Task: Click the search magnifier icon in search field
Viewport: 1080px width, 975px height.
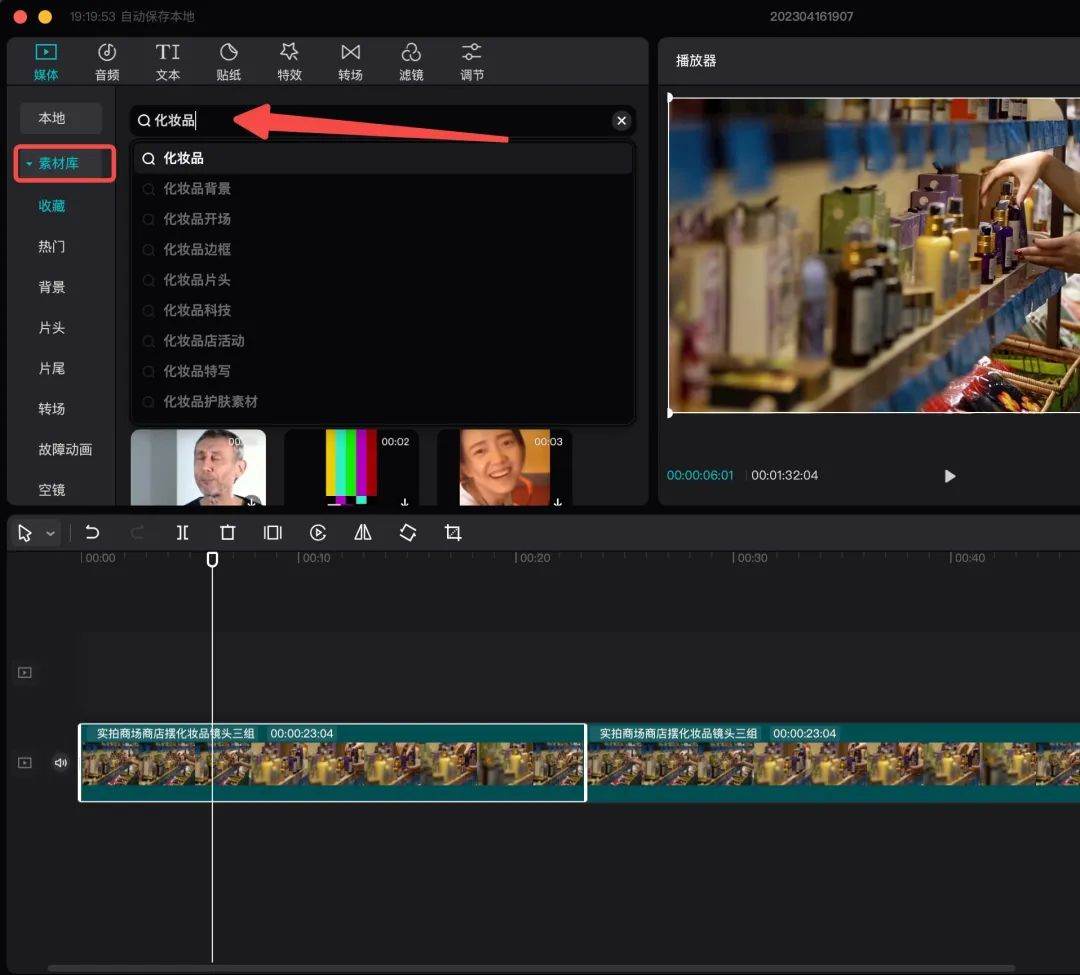Action: pyautogui.click(x=144, y=120)
